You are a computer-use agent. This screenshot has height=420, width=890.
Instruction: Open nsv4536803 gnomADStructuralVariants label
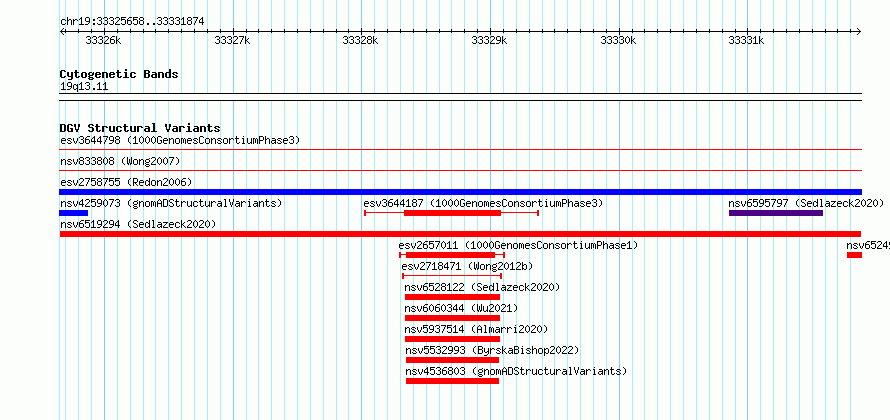point(516,371)
